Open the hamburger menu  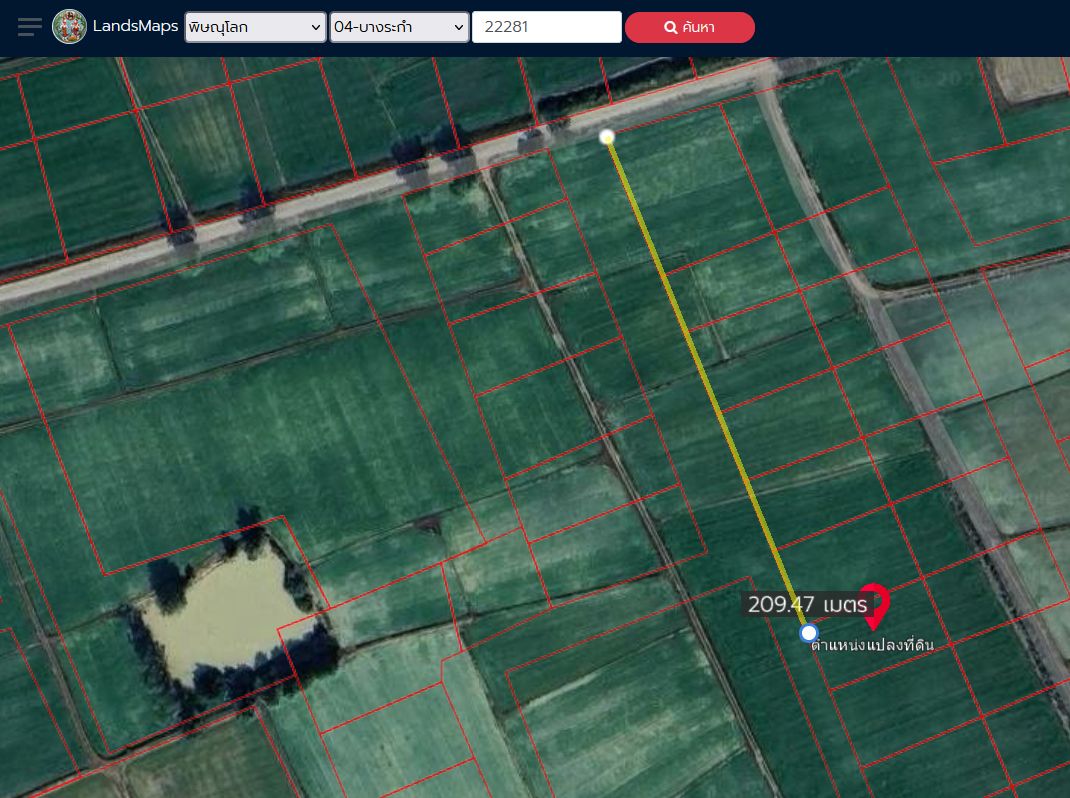tap(29, 27)
